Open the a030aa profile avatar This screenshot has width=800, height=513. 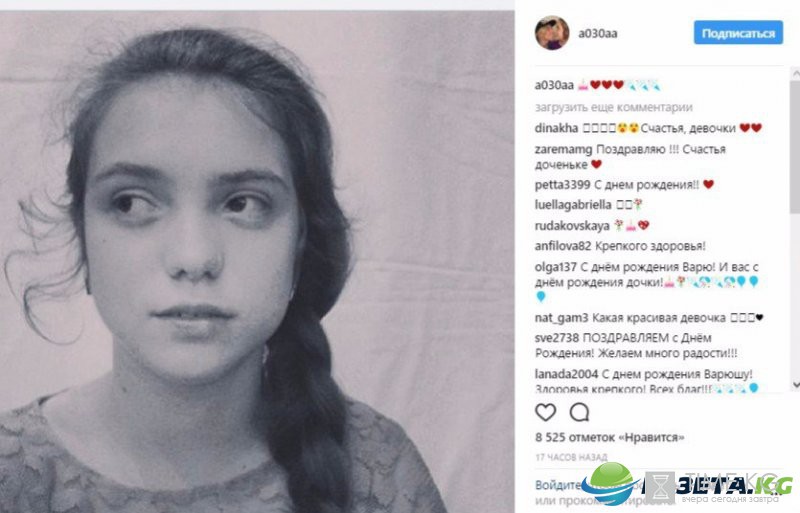(552, 33)
